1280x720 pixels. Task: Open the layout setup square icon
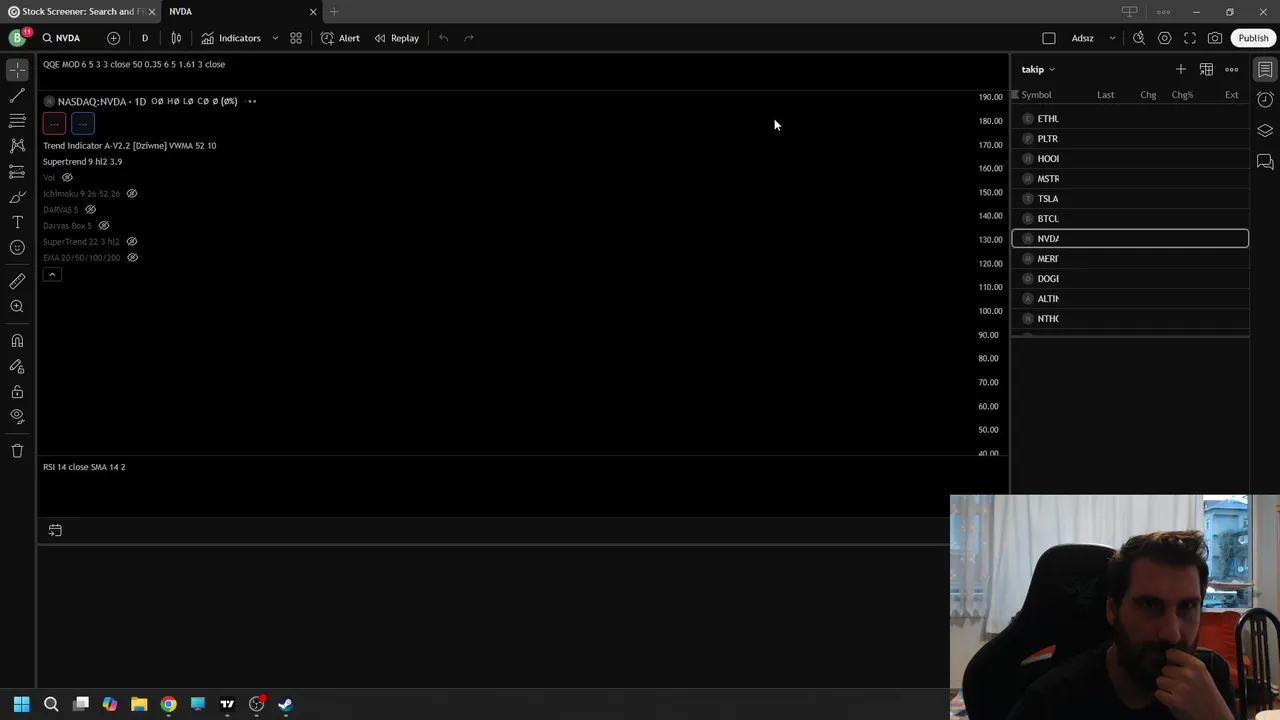point(1049,38)
